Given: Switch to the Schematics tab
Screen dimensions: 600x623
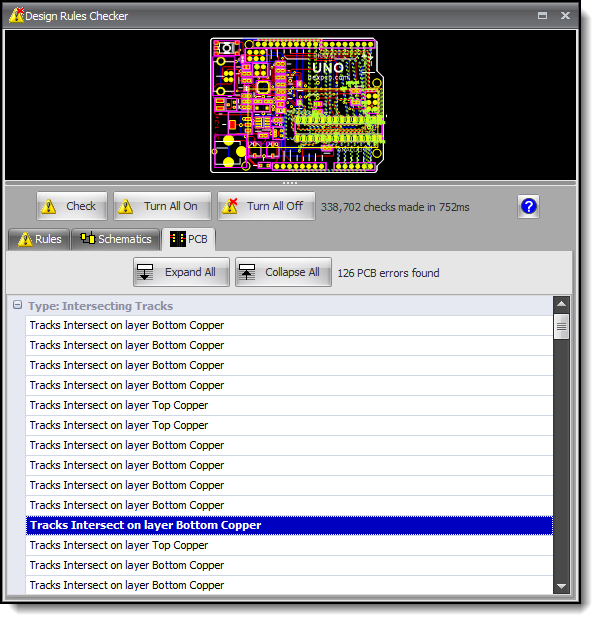Looking at the screenshot, I should click(x=116, y=239).
